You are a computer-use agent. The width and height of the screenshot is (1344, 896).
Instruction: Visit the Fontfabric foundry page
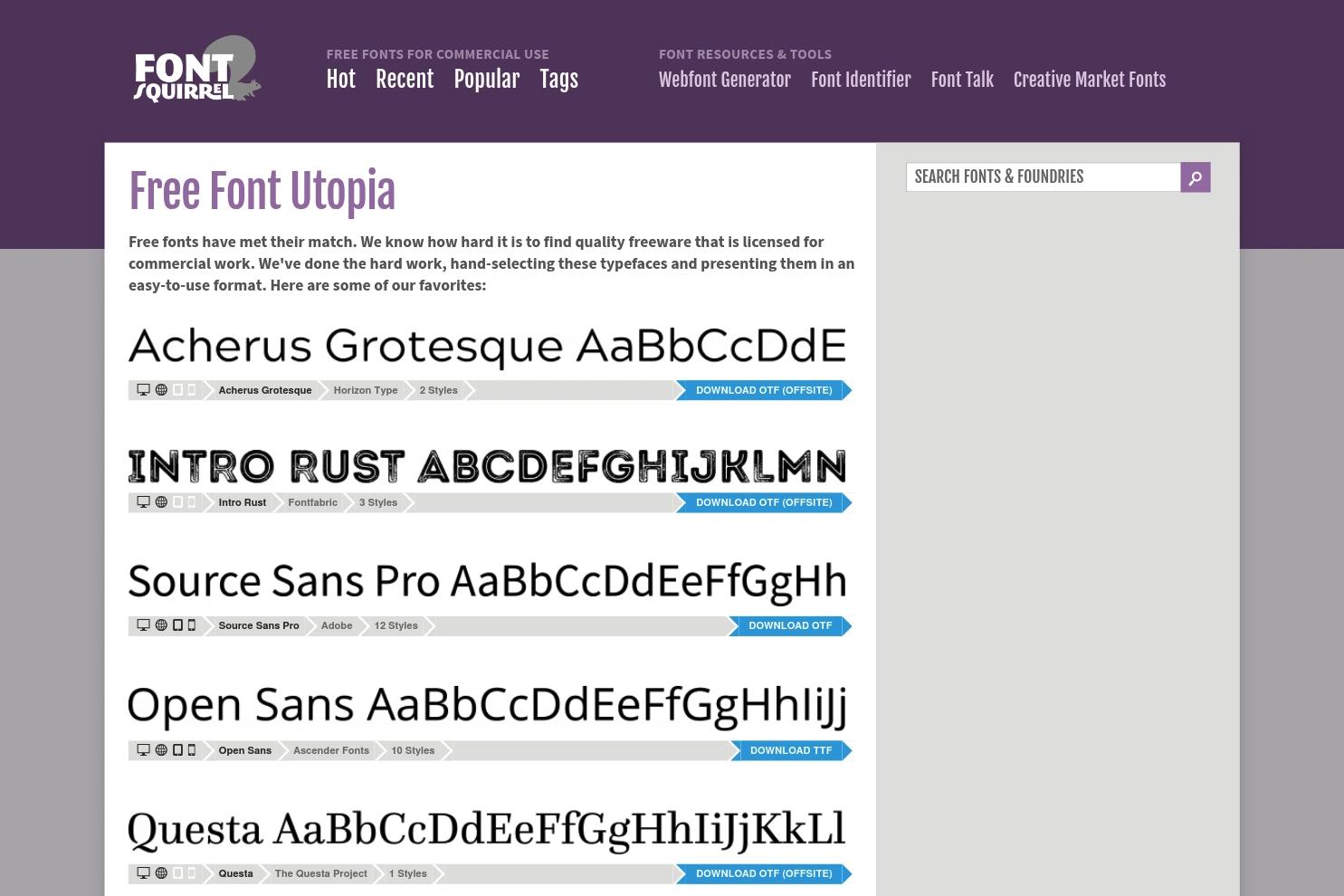312,502
